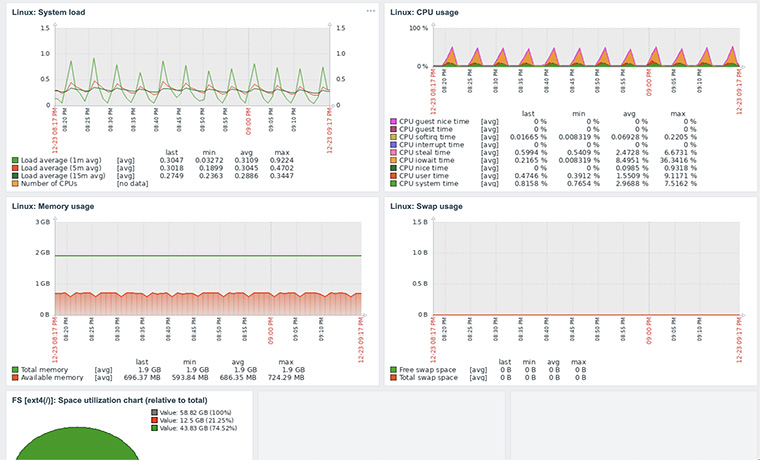760x460 pixels.
Task: Click the red Load average (5m avg) legend swatch
Action: 15,168
